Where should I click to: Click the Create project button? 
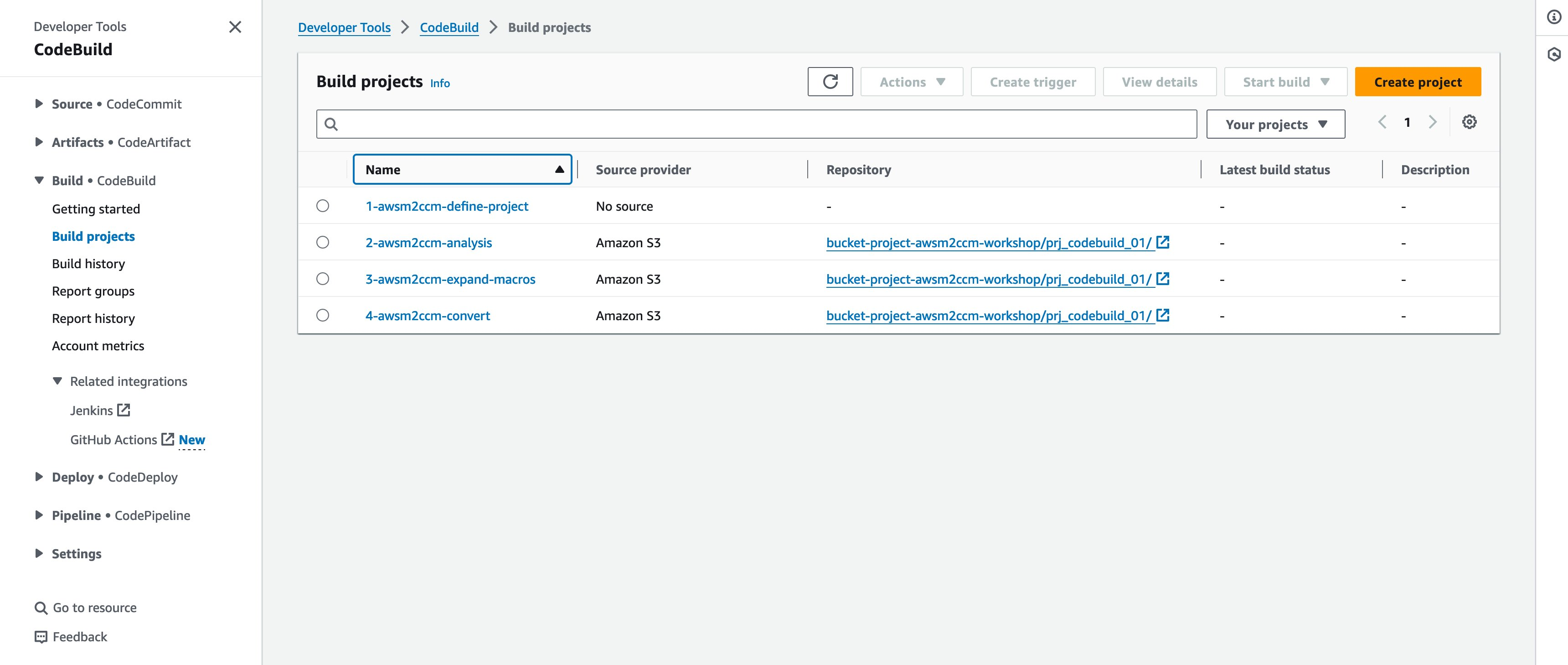click(1417, 82)
